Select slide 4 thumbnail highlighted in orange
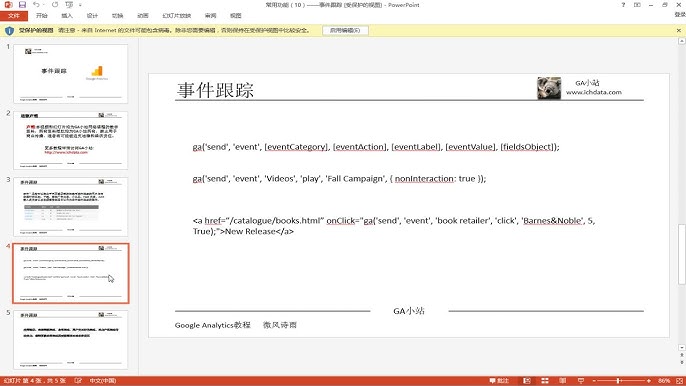The width and height of the screenshot is (686, 386). tap(70, 274)
